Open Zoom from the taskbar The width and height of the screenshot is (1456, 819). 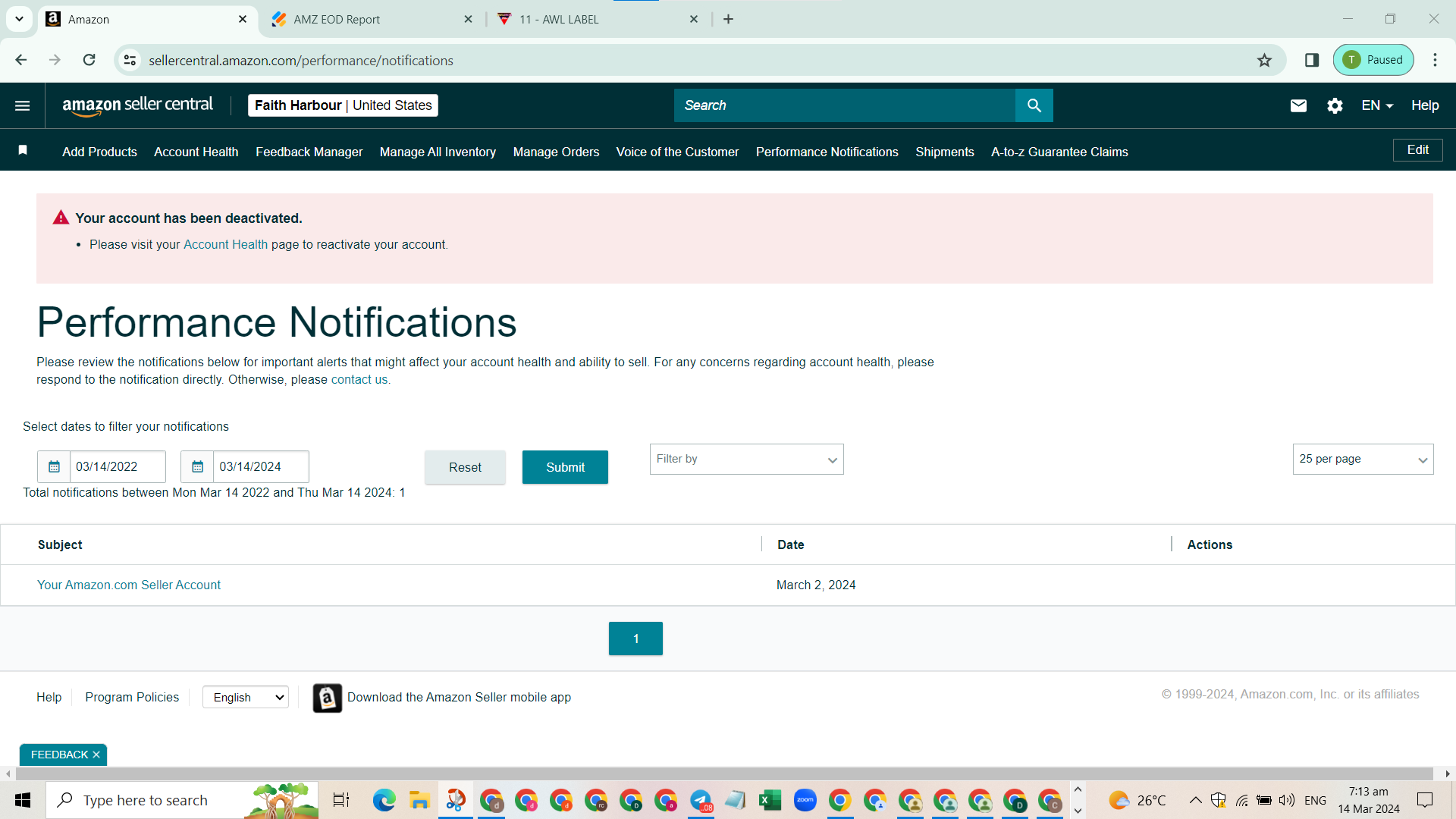tap(805, 800)
